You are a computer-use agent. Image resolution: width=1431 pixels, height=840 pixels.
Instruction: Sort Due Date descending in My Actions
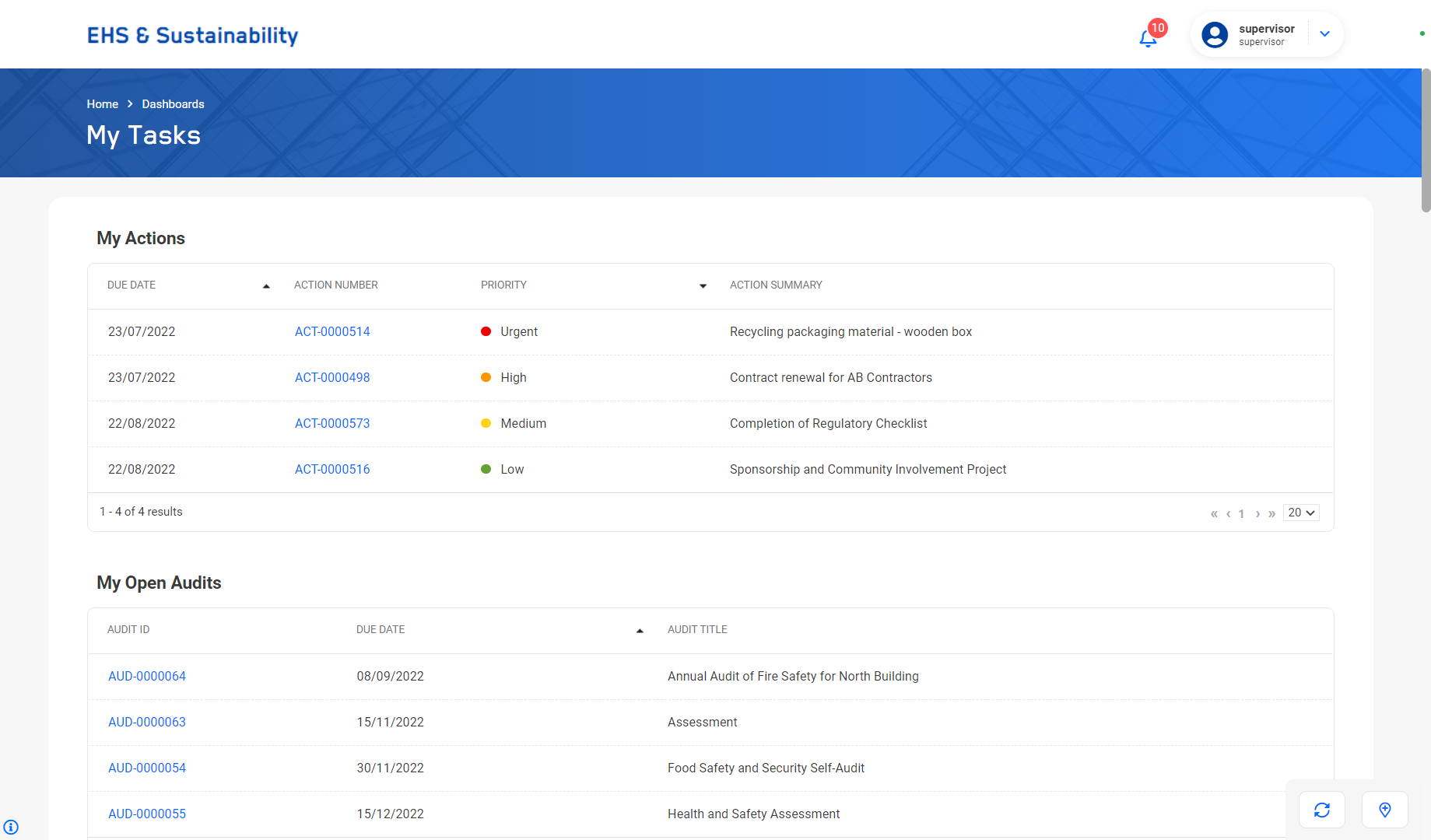[x=266, y=285]
